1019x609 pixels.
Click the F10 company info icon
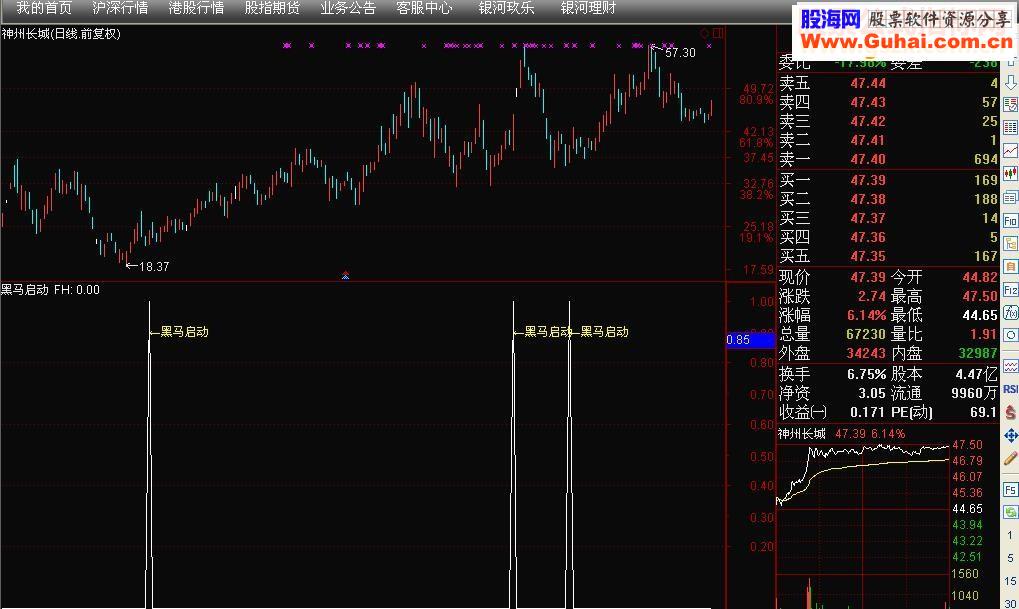click(1011, 220)
